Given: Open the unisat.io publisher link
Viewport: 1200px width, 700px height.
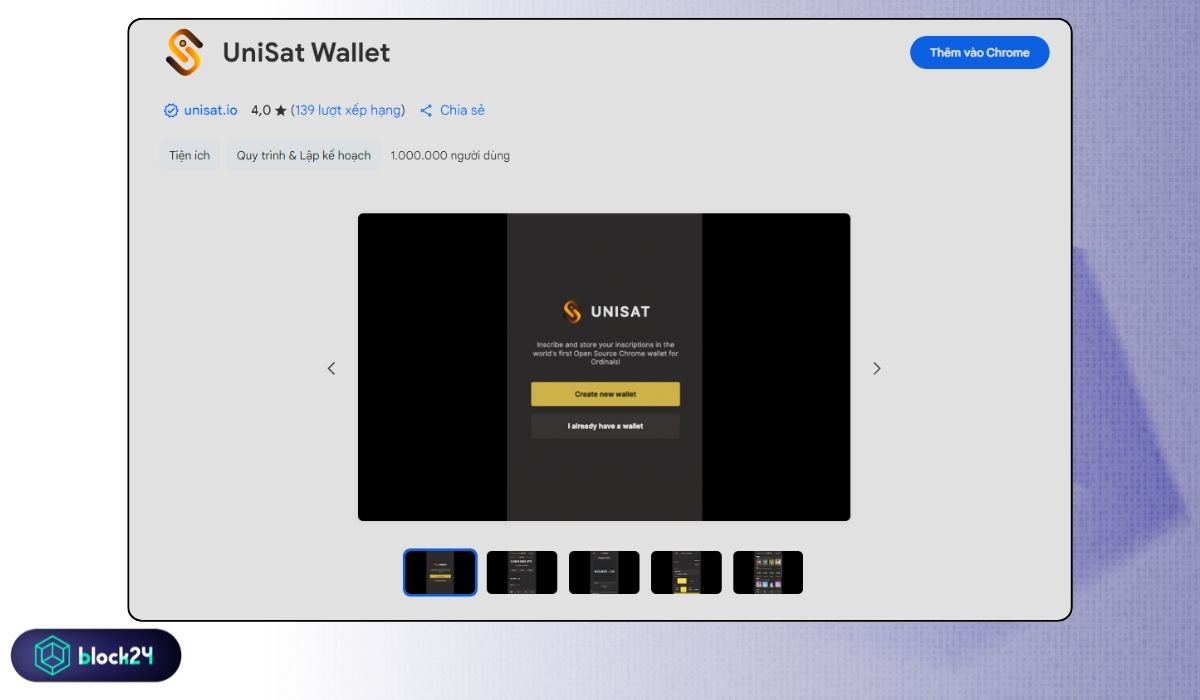Looking at the screenshot, I should tap(210, 110).
